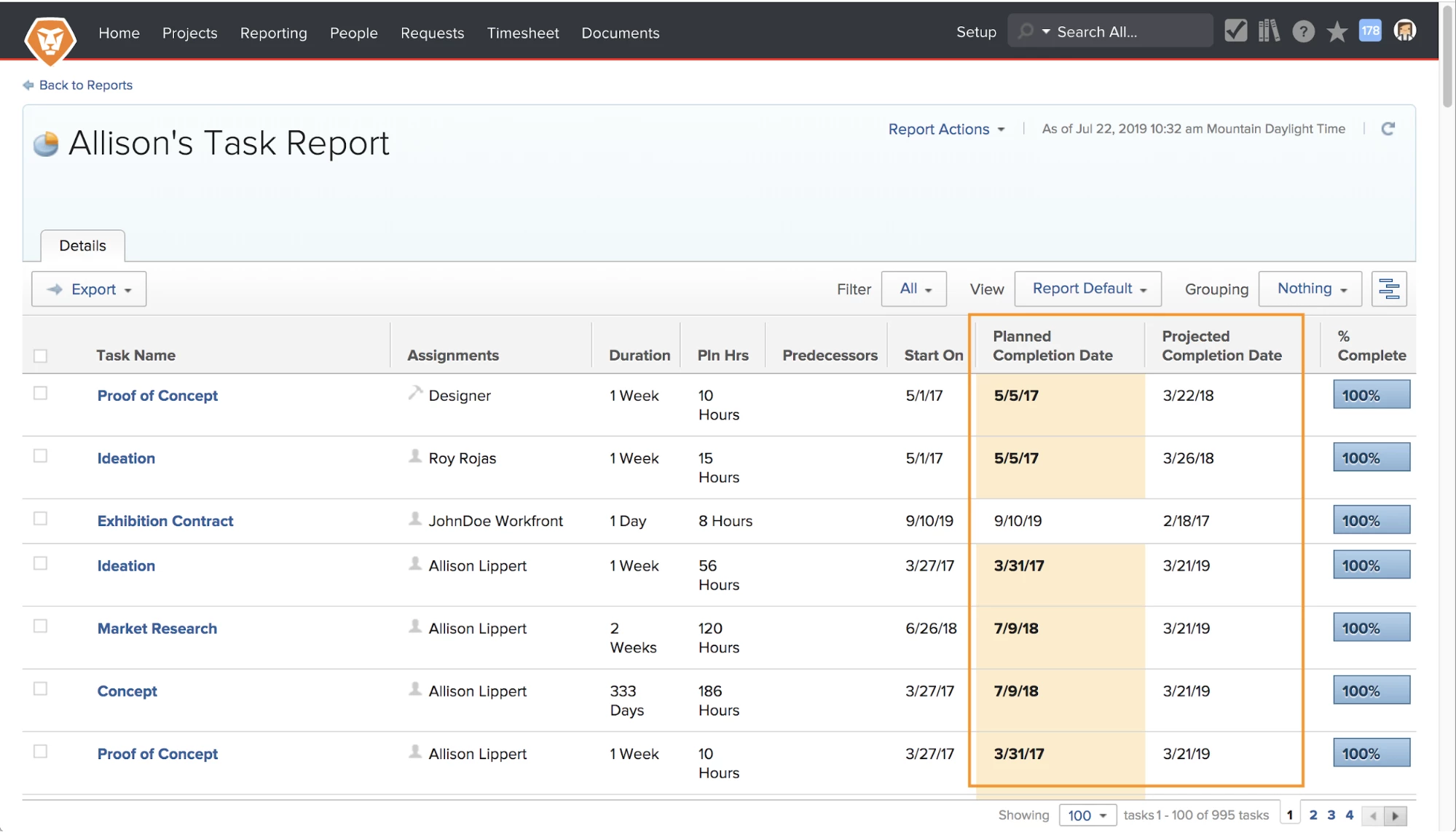Open the checkmark tasks icon in header
Screen dimensions: 1456x832
(1235, 31)
